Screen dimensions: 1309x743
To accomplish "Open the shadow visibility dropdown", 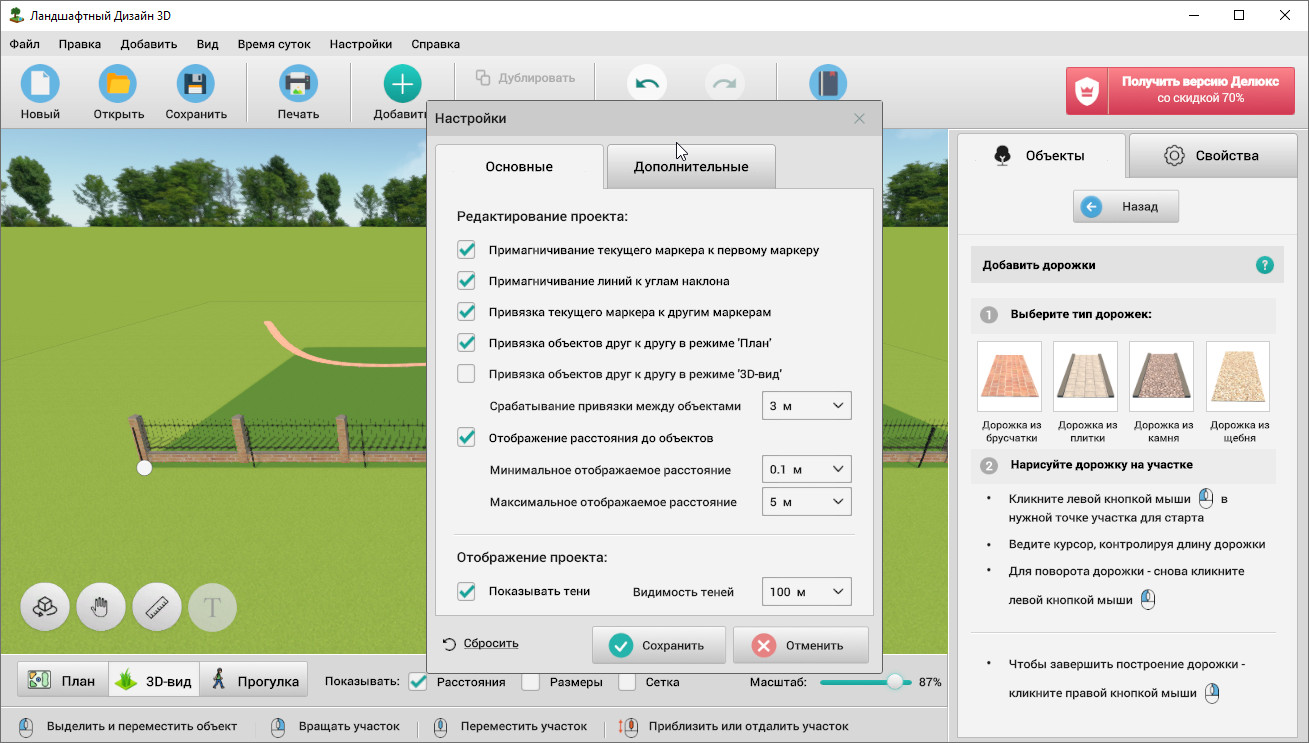I will coord(806,592).
